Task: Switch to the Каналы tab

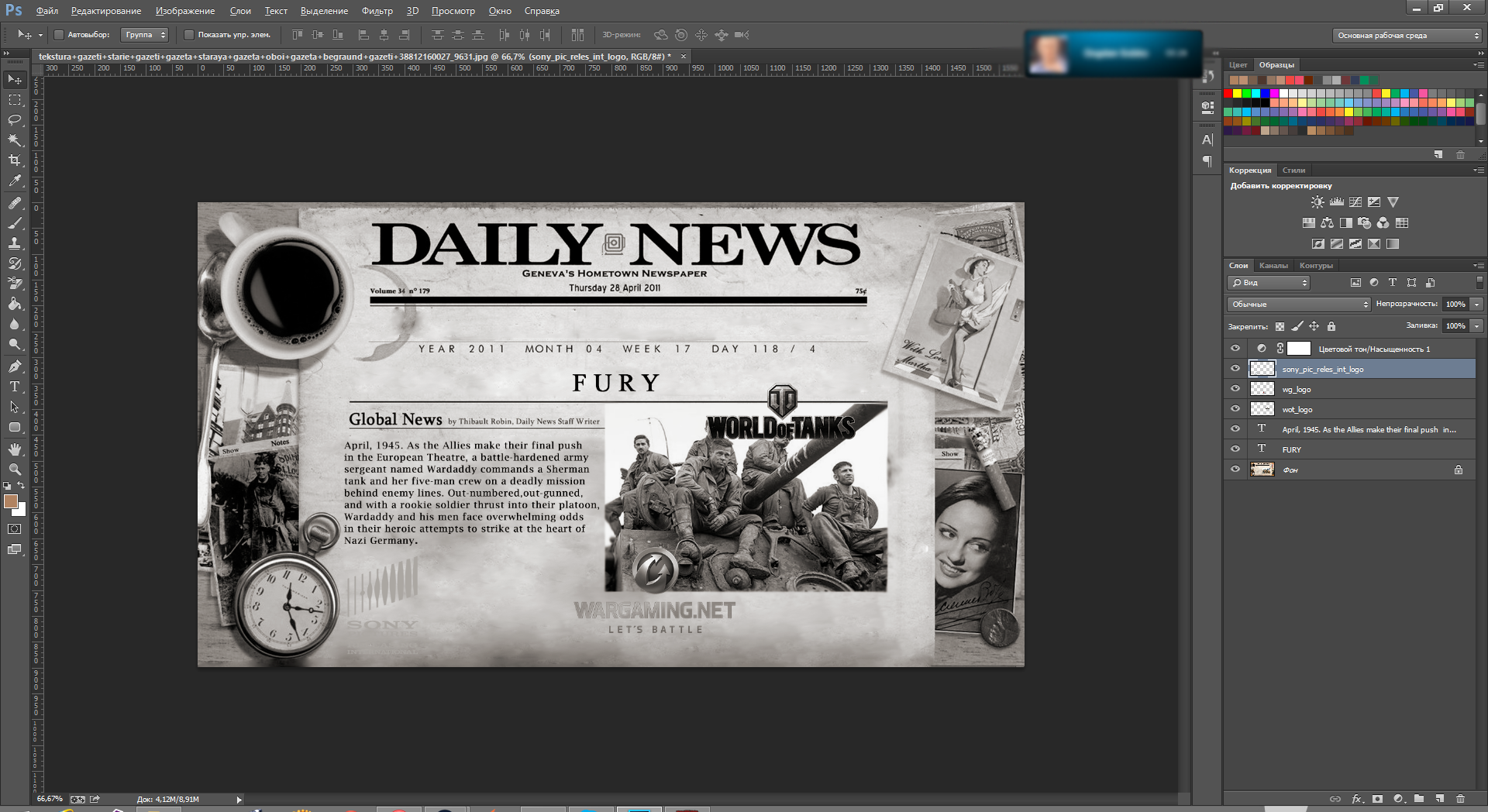Action: point(1273,266)
